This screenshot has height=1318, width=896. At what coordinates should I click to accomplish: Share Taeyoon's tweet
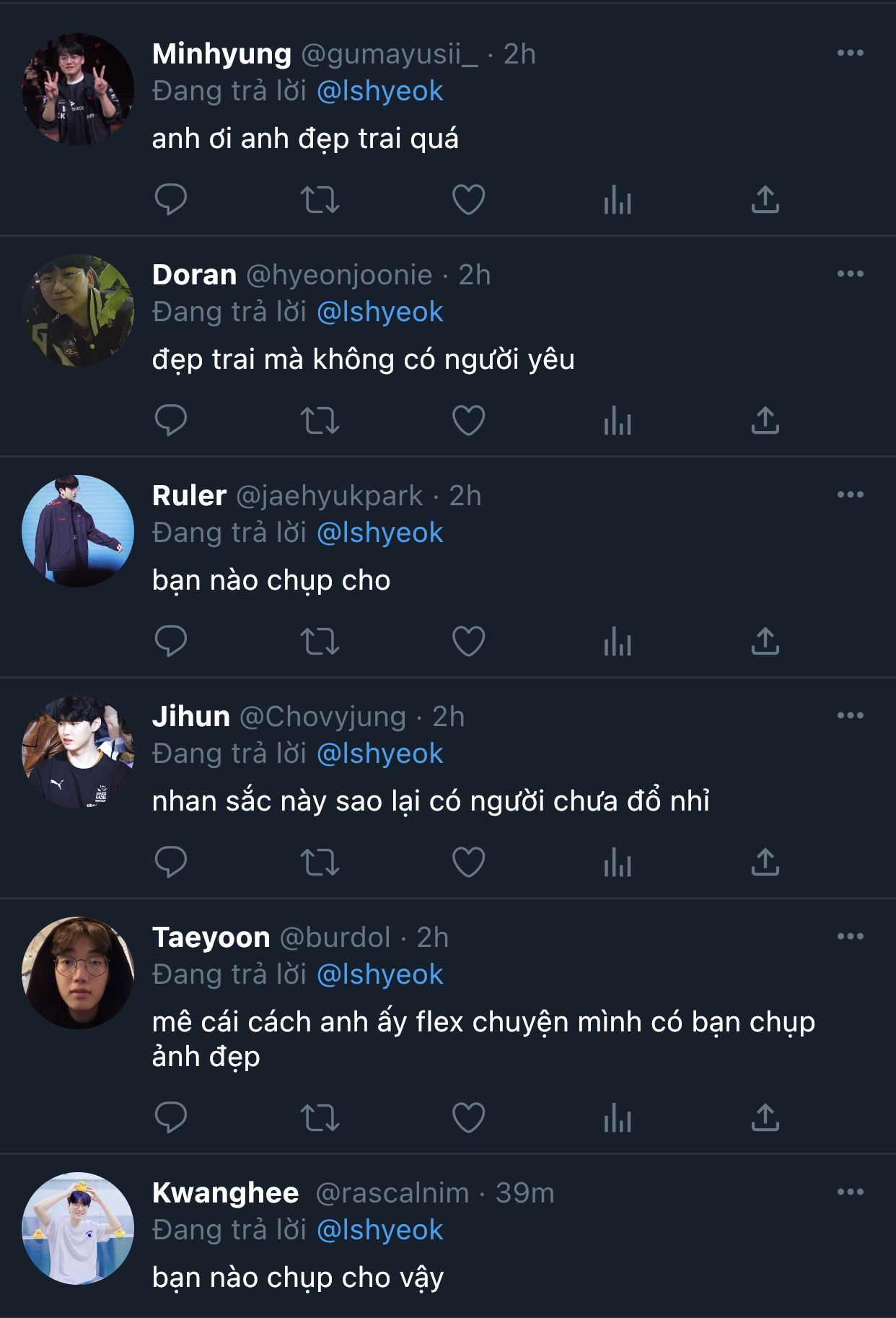coord(765,1117)
